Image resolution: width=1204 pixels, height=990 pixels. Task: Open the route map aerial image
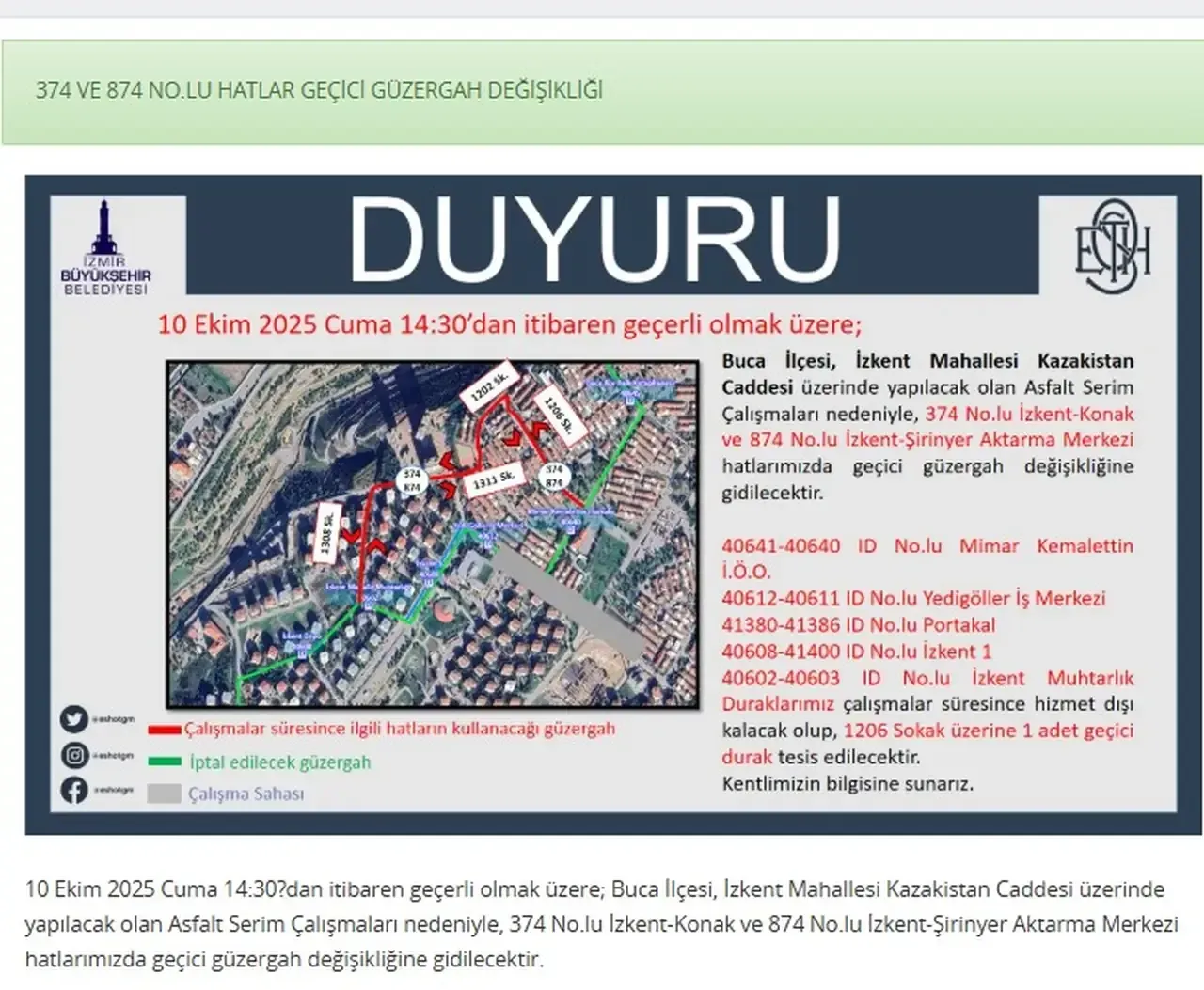(x=433, y=534)
